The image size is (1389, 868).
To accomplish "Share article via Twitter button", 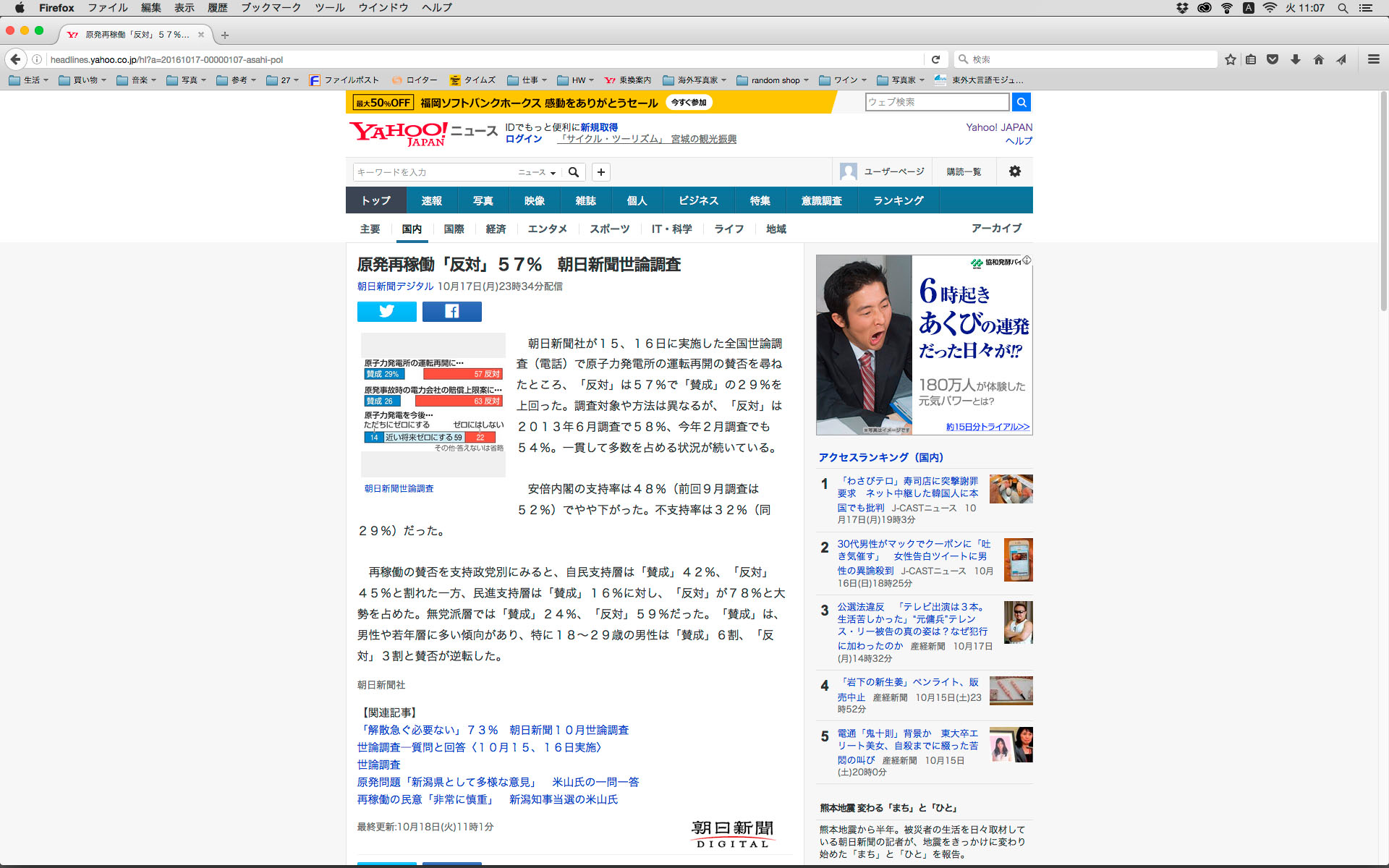I will 386,311.
